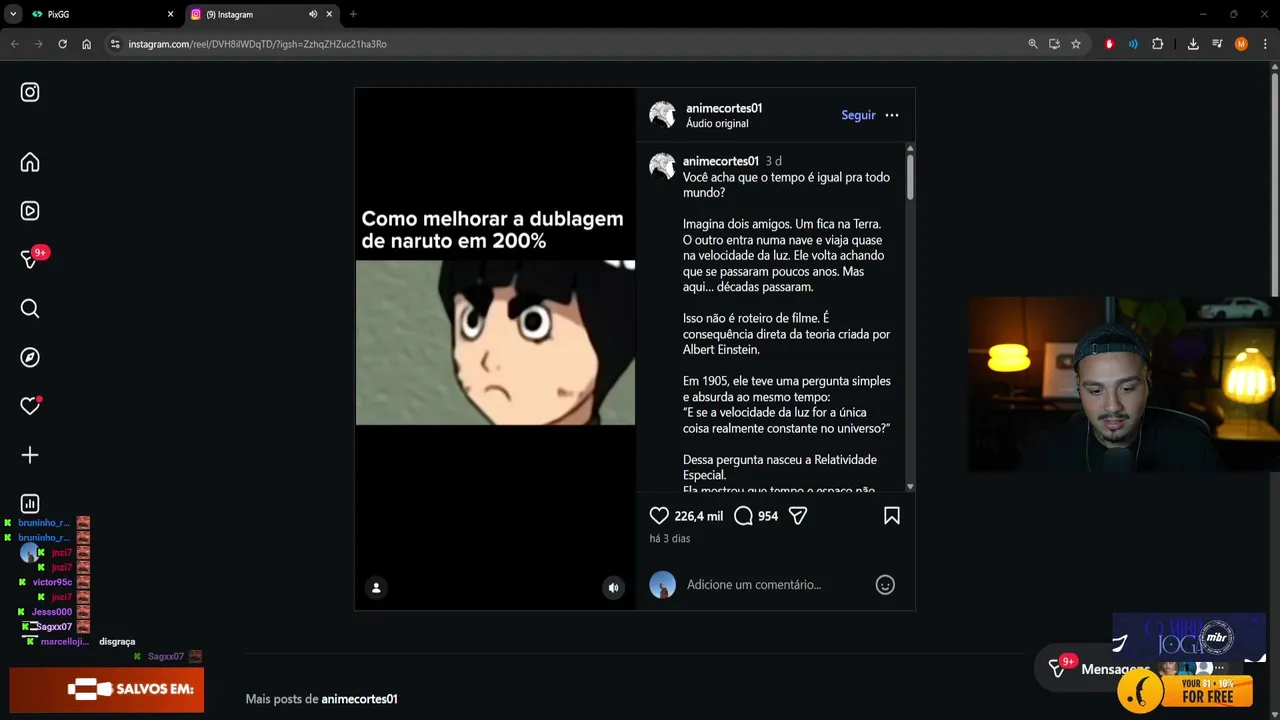Open the Reels icon in sidebar

pyautogui.click(x=30, y=211)
